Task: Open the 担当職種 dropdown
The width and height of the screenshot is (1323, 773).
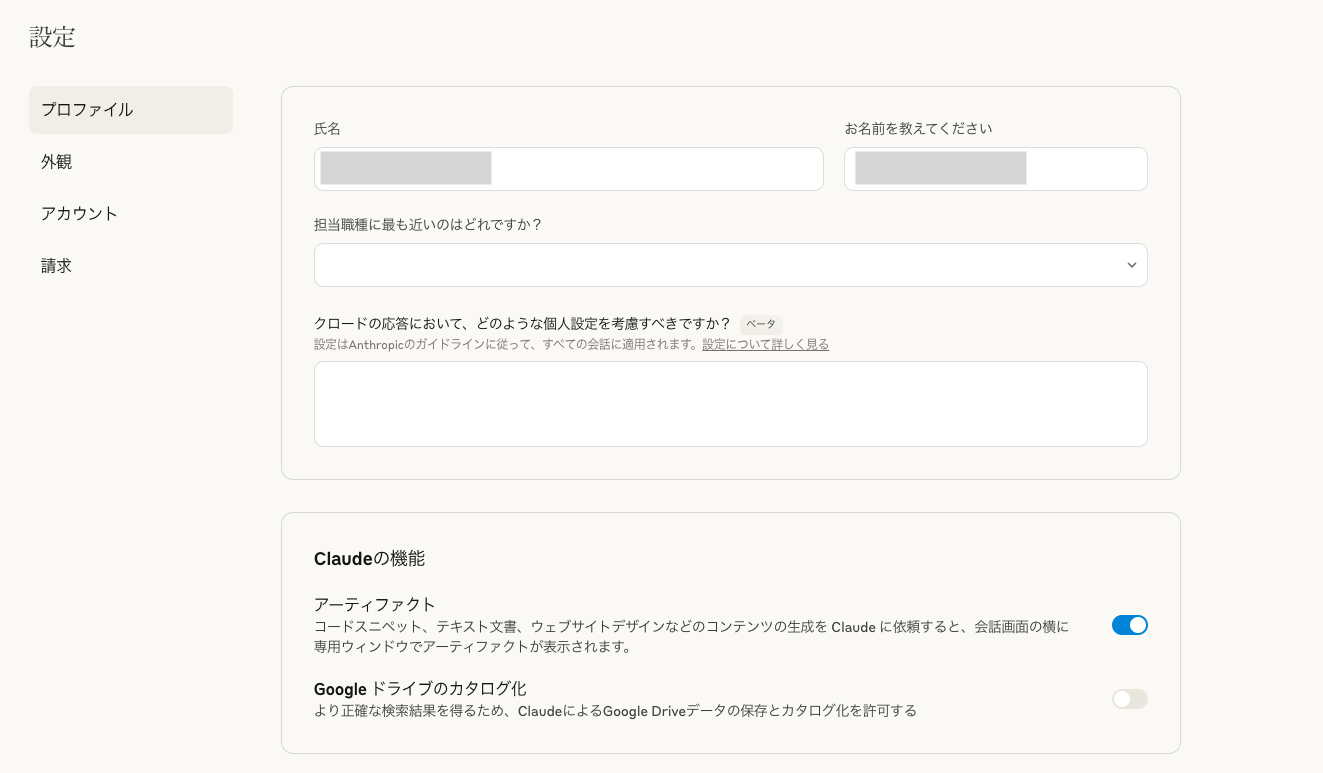Action: click(731, 265)
